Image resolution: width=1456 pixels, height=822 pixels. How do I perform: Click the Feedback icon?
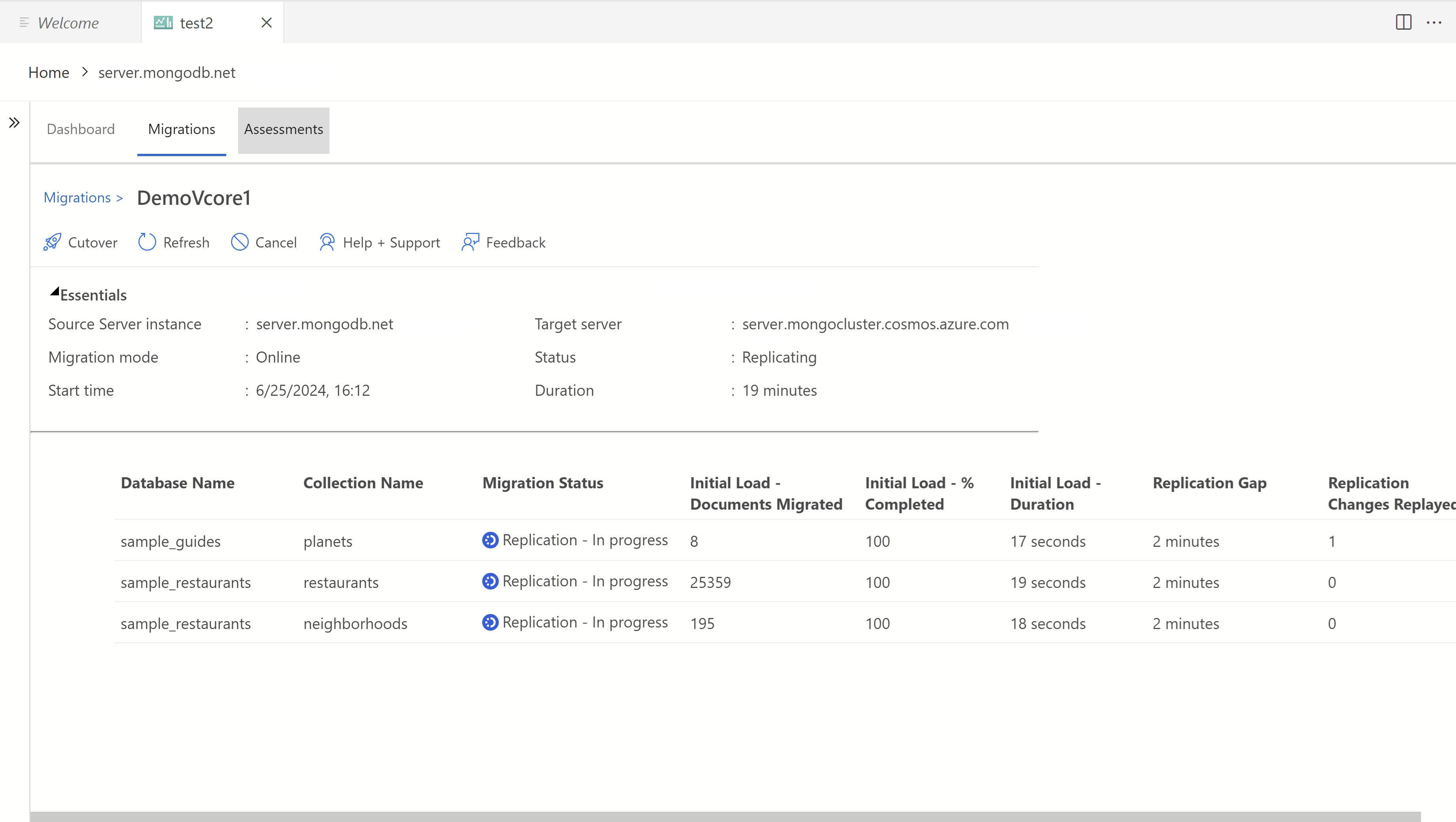point(470,242)
